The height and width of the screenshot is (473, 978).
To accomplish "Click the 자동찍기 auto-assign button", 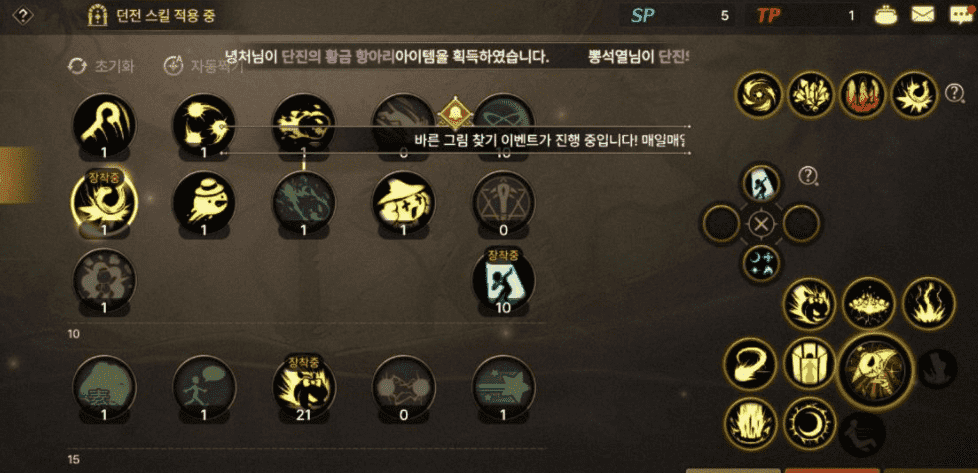I will 203,66.
